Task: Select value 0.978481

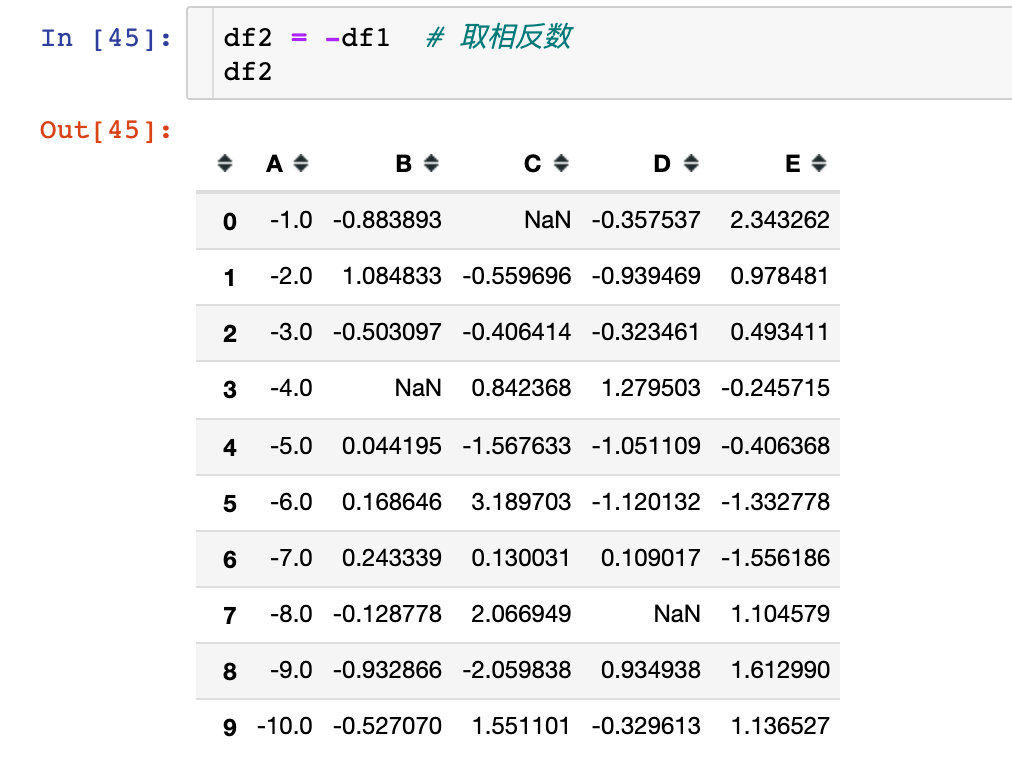Action: (x=780, y=276)
